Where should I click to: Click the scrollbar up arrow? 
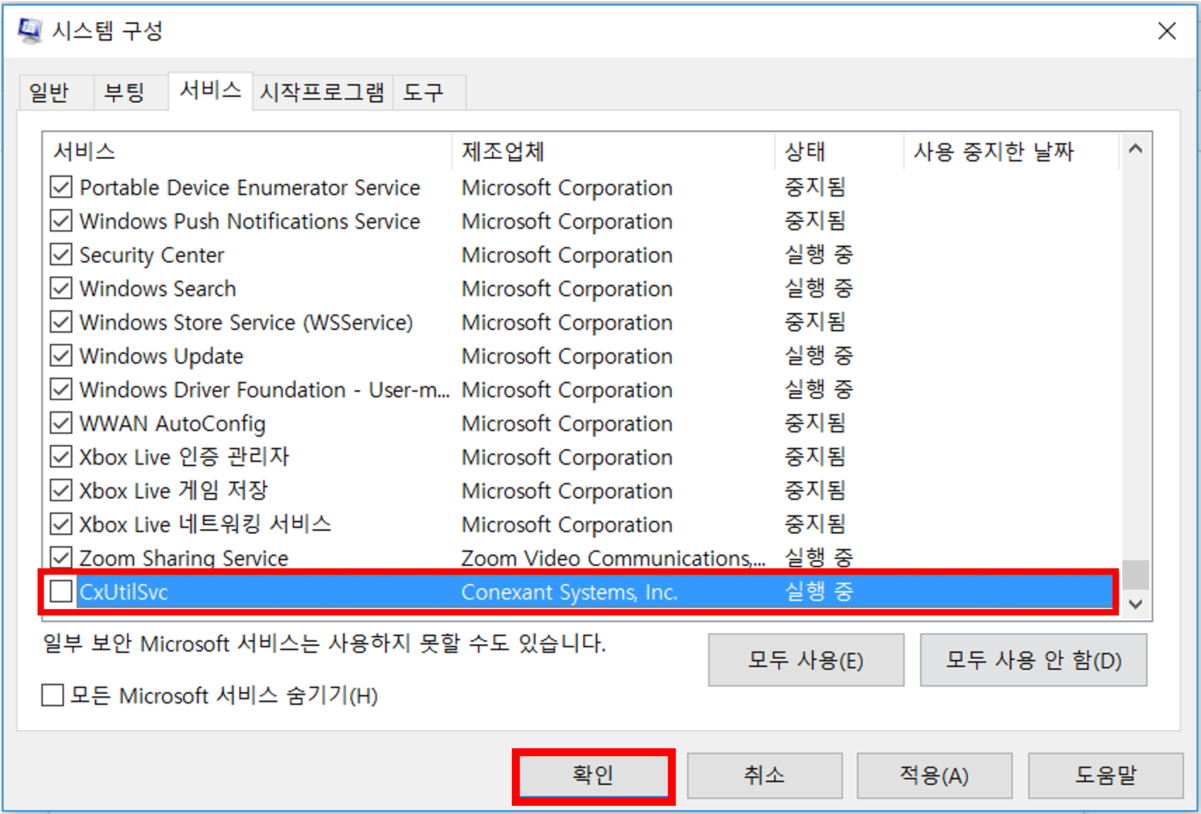[1134, 149]
